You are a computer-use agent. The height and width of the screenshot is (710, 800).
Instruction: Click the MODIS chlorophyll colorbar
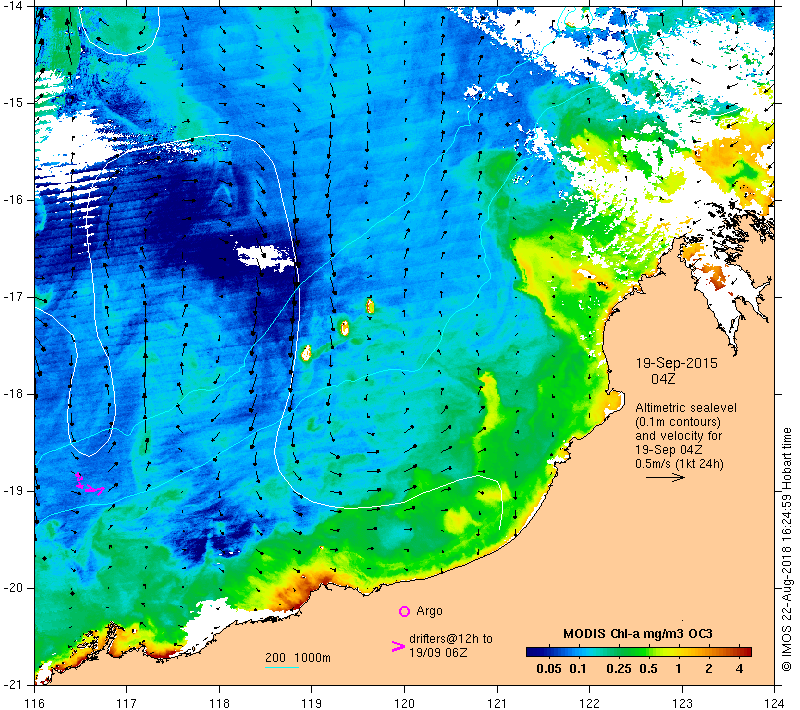pyautogui.click(x=639, y=652)
